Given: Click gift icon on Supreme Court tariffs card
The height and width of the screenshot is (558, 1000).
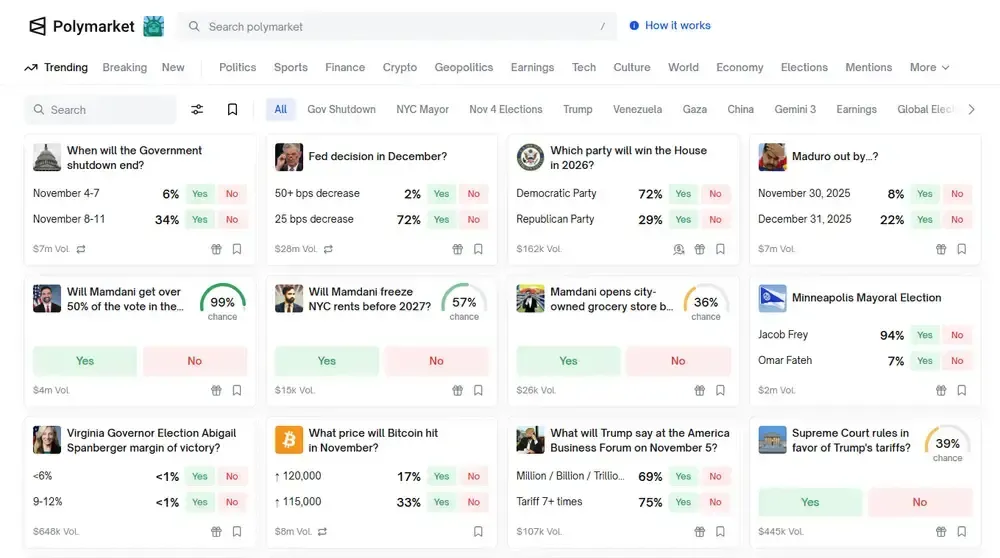Looking at the screenshot, I should tap(941, 532).
